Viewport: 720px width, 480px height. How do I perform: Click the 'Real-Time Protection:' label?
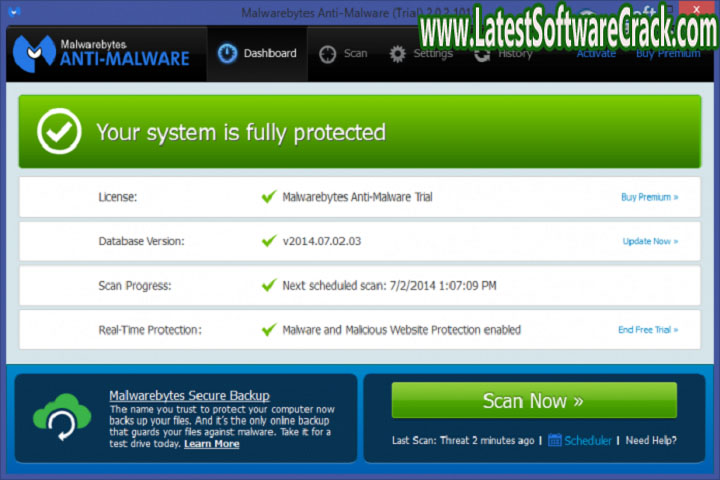coord(150,330)
